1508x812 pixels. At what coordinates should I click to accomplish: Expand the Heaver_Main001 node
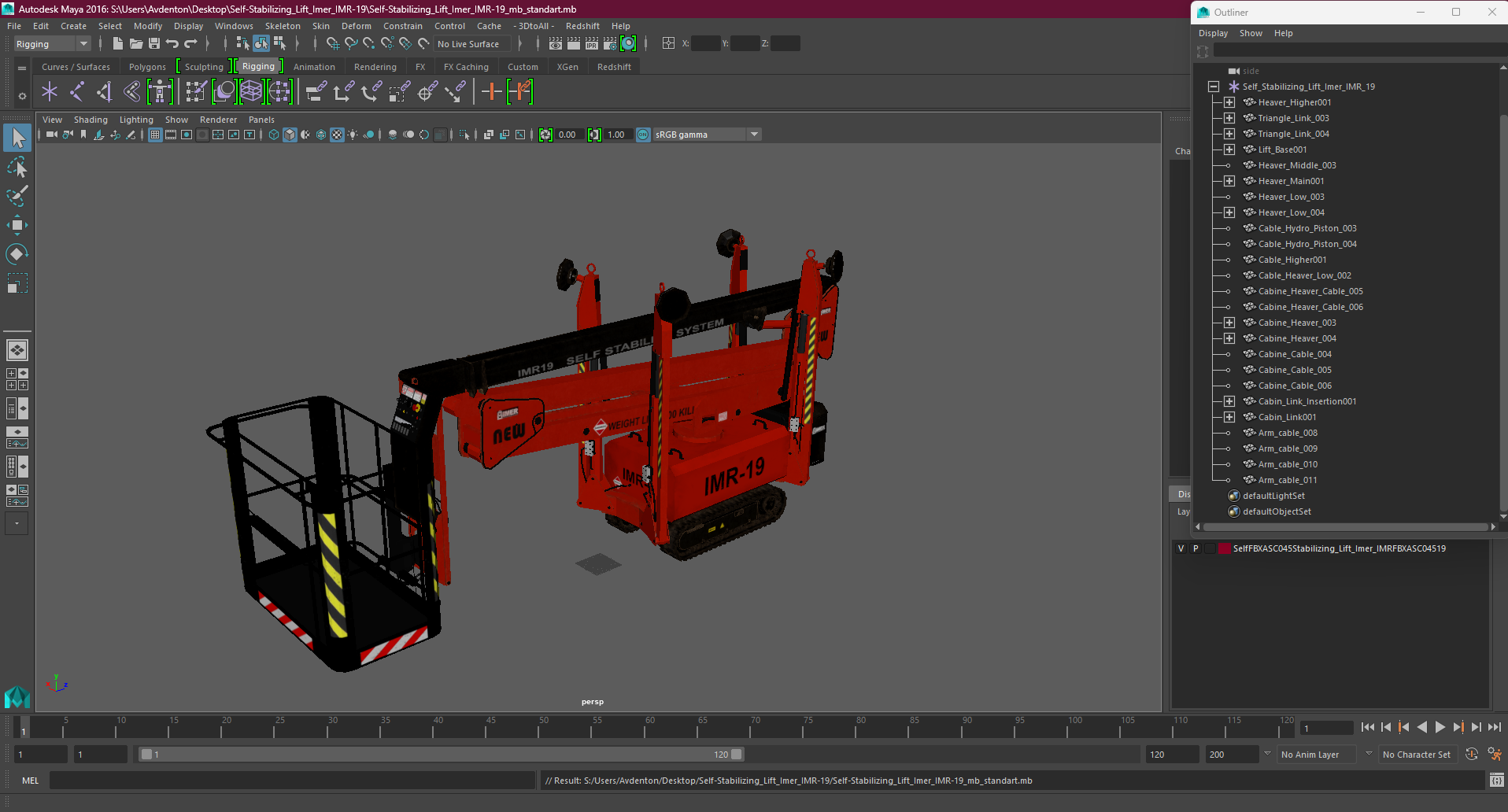[x=1229, y=181]
